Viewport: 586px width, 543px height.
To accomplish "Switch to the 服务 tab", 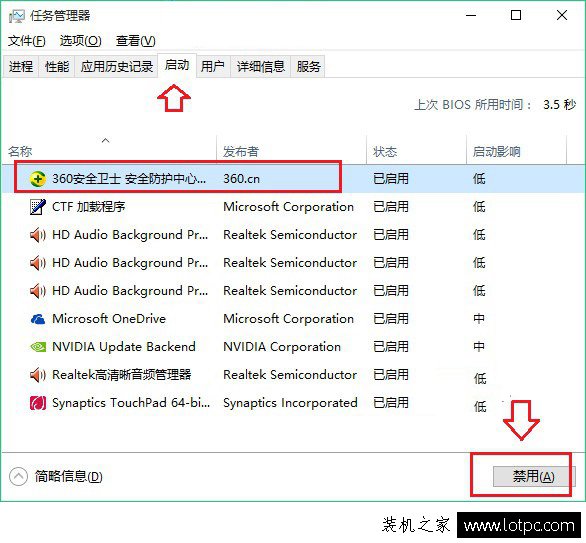I will click(x=308, y=67).
